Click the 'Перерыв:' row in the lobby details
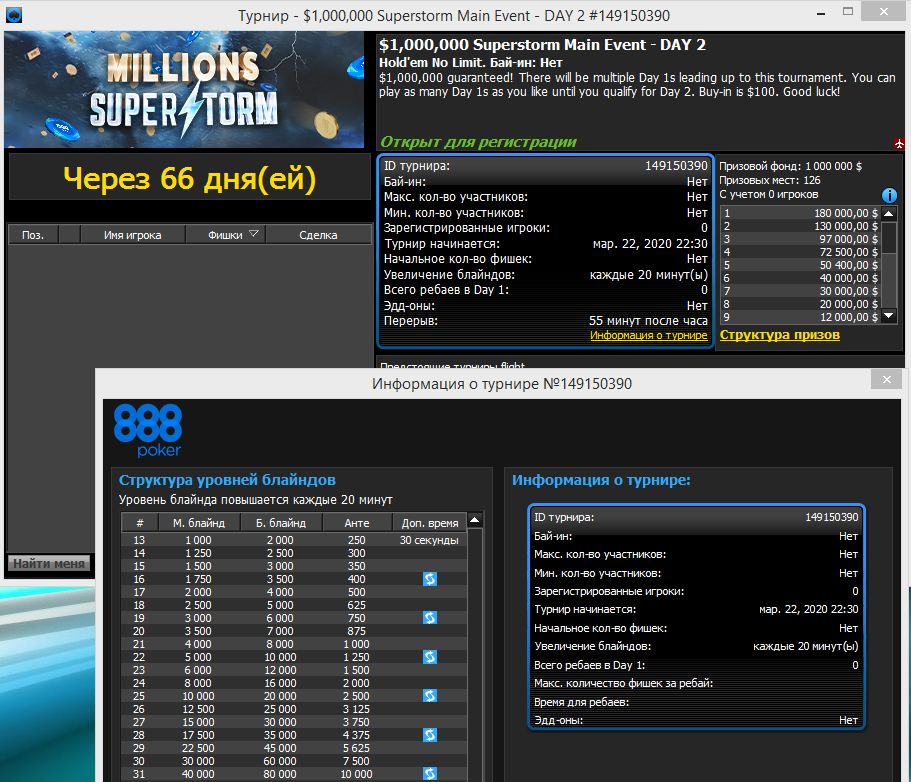The height and width of the screenshot is (782, 911). pos(546,321)
